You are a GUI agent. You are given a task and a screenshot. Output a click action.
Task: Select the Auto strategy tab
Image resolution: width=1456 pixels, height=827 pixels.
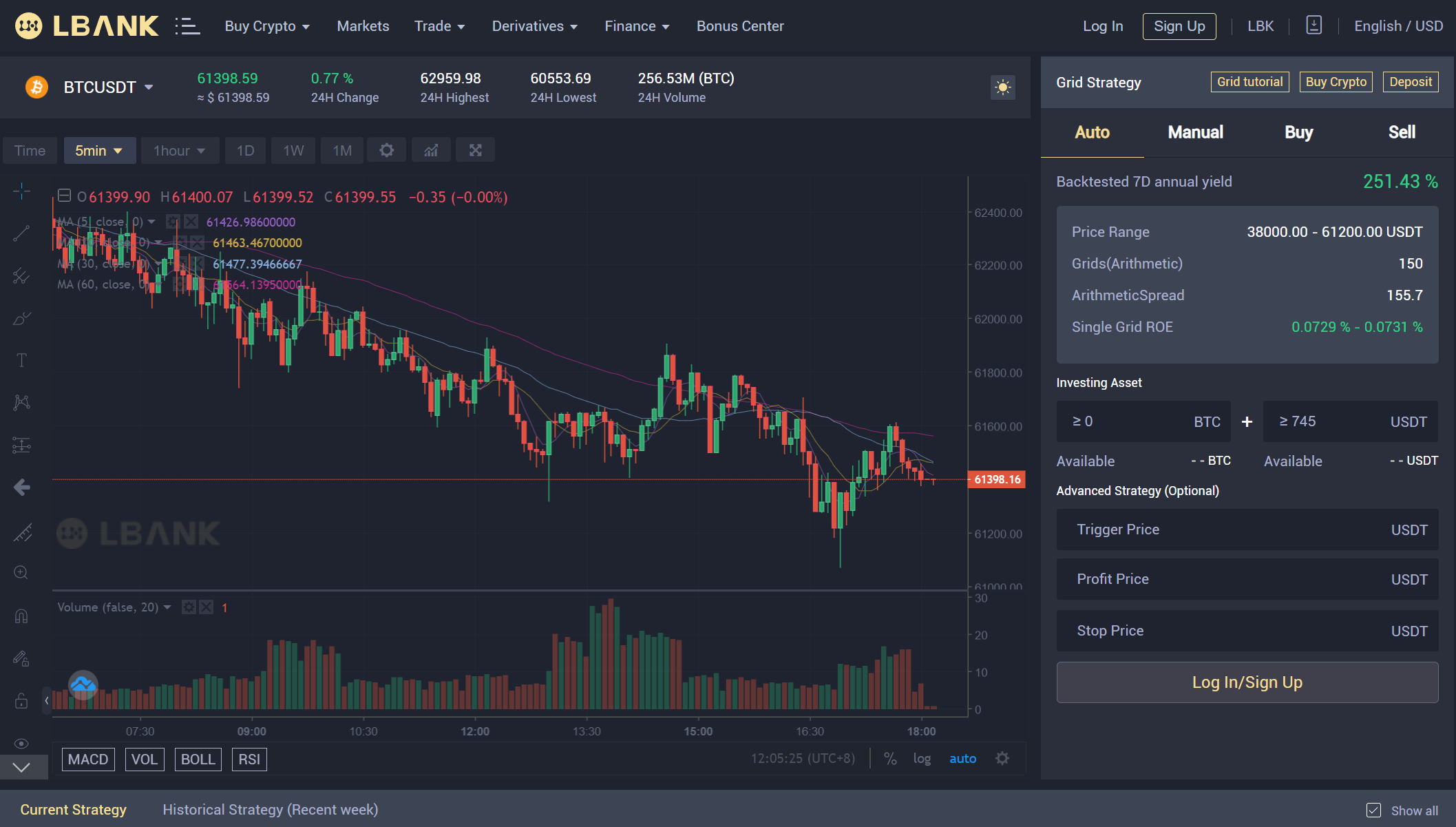pos(1092,132)
